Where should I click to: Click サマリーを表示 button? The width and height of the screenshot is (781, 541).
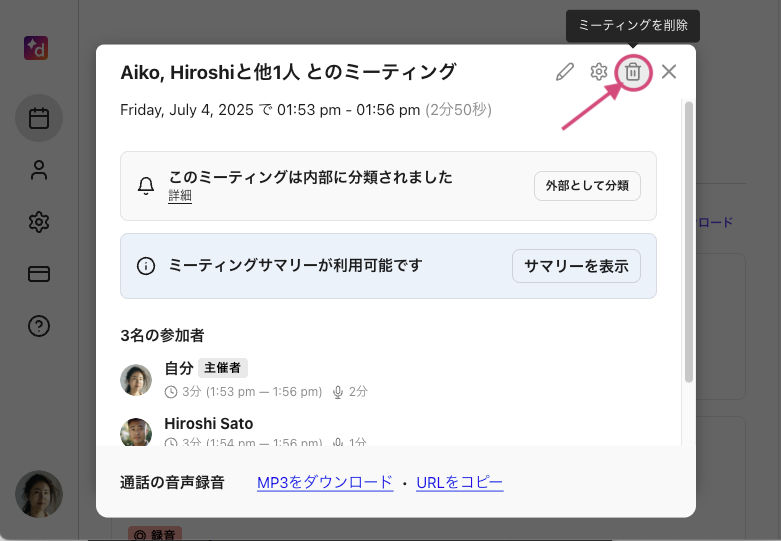tap(576, 266)
